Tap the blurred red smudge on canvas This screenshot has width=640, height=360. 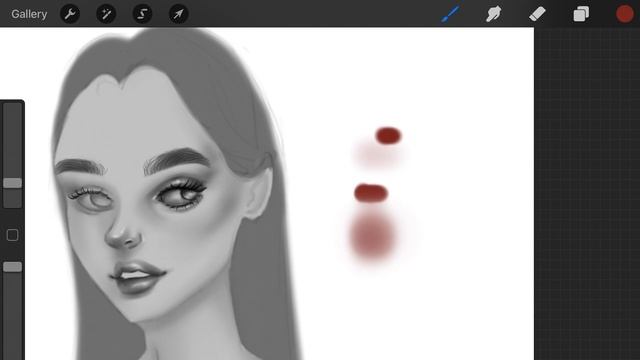coord(371,236)
